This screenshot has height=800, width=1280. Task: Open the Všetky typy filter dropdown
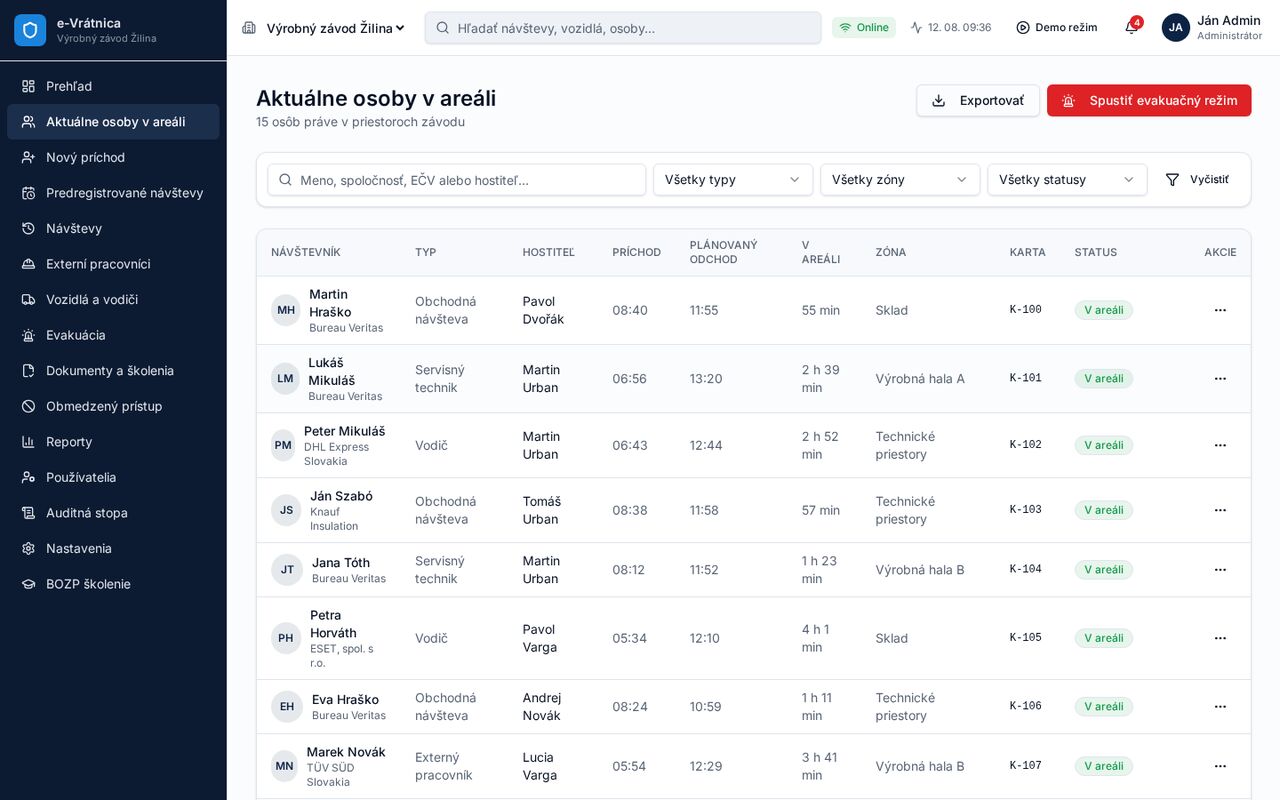[733, 180]
